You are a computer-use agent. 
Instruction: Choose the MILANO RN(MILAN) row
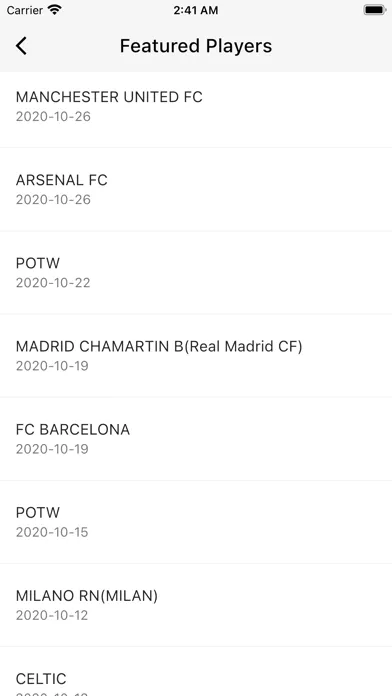click(196, 605)
